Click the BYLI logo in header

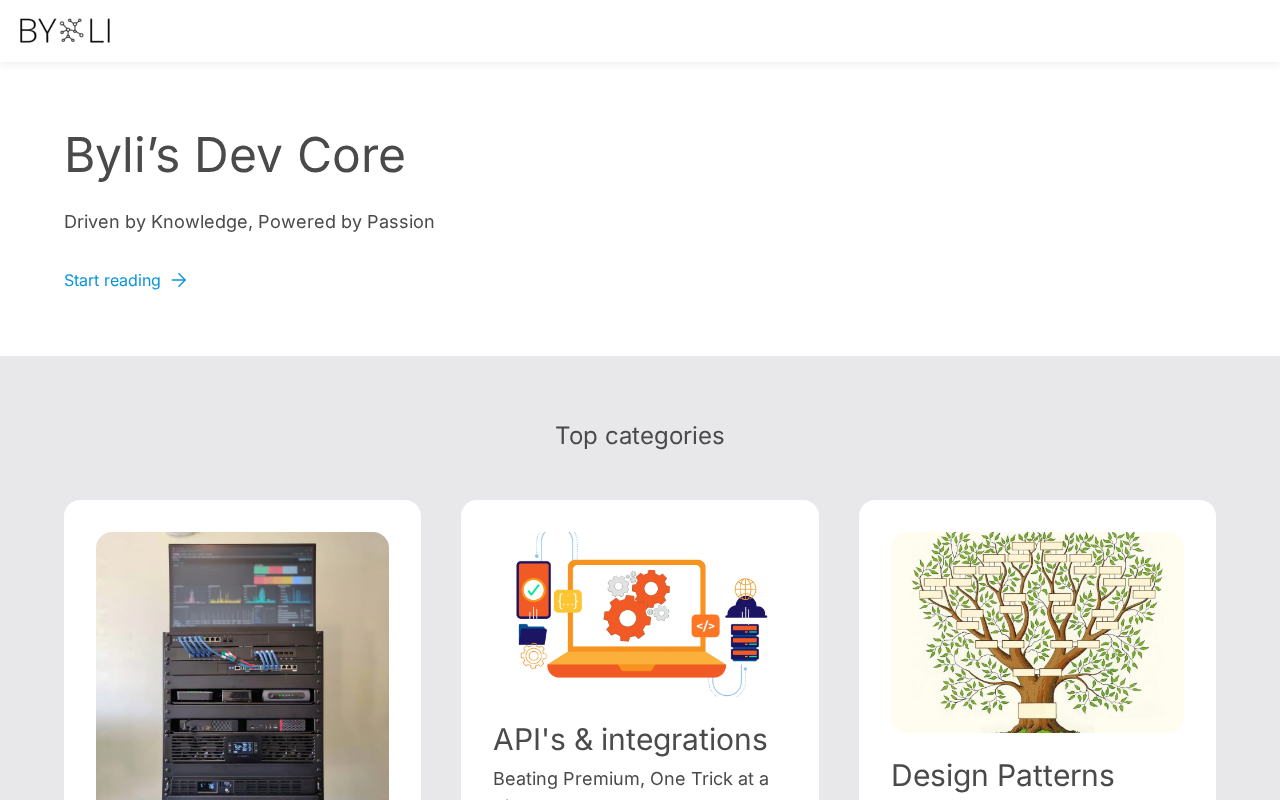[x=65, y=31]
